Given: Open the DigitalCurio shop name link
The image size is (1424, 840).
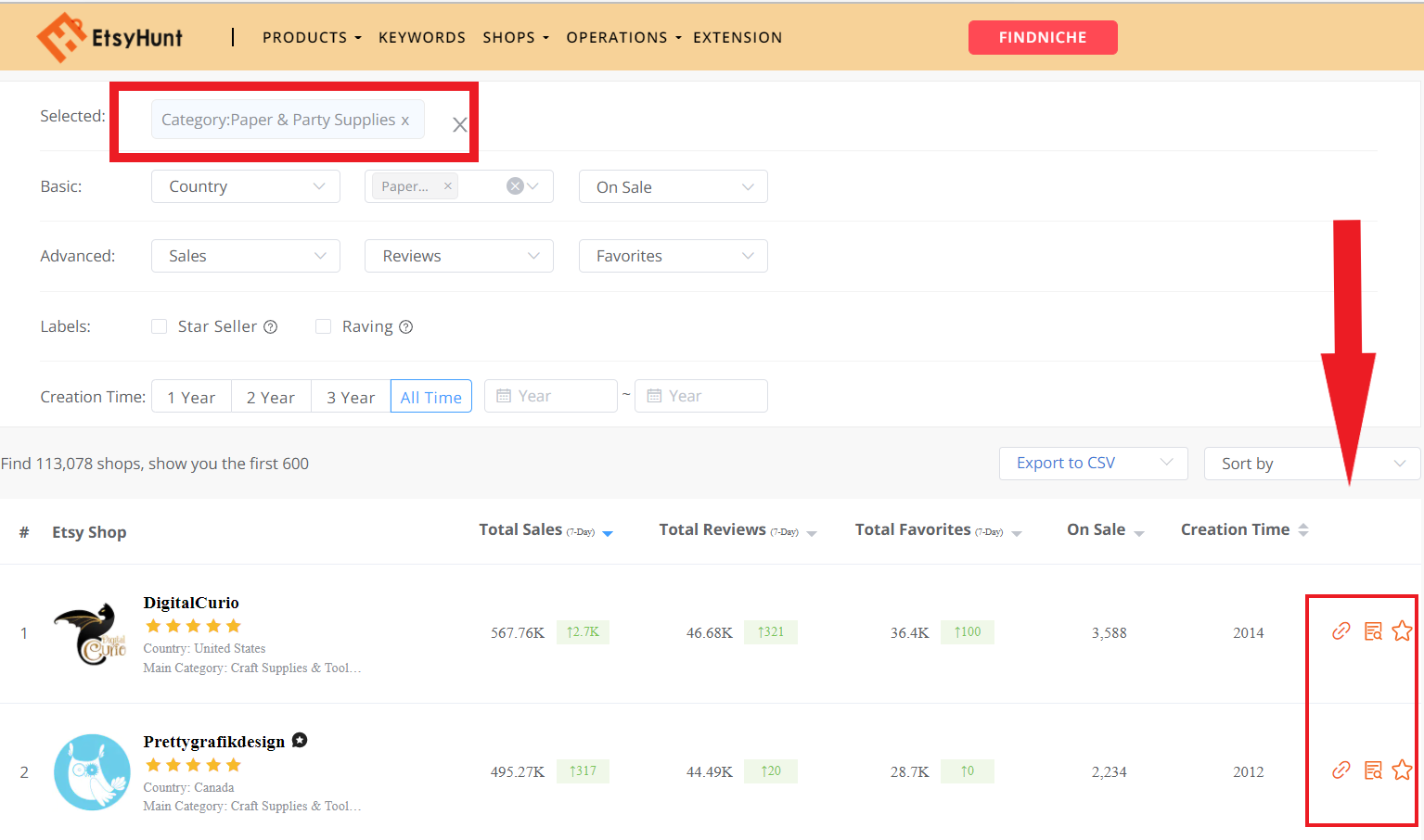Looking at the screenshot, I should [x=191, y=603].
